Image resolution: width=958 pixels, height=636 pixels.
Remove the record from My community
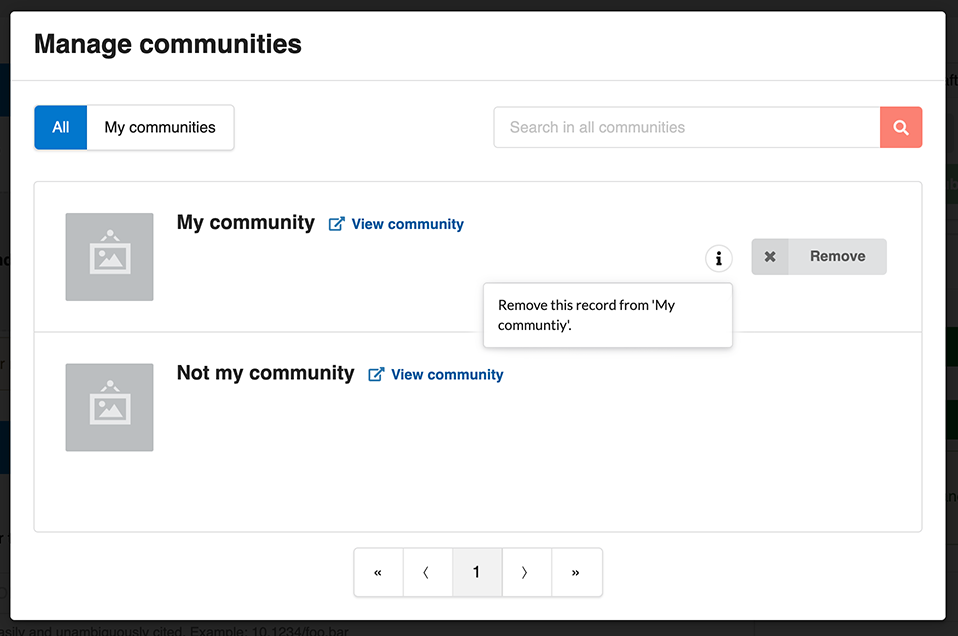pyautogui.click(x=836, y=256)
